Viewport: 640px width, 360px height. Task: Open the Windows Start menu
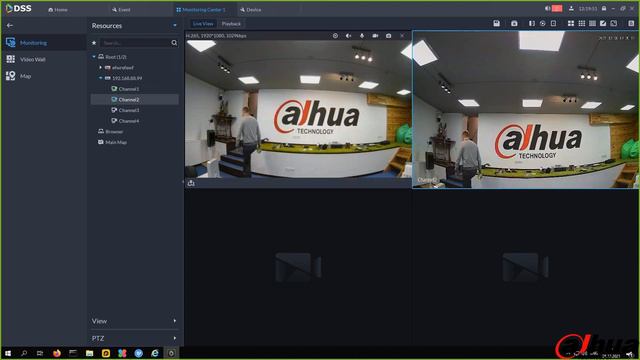(8, 353)
